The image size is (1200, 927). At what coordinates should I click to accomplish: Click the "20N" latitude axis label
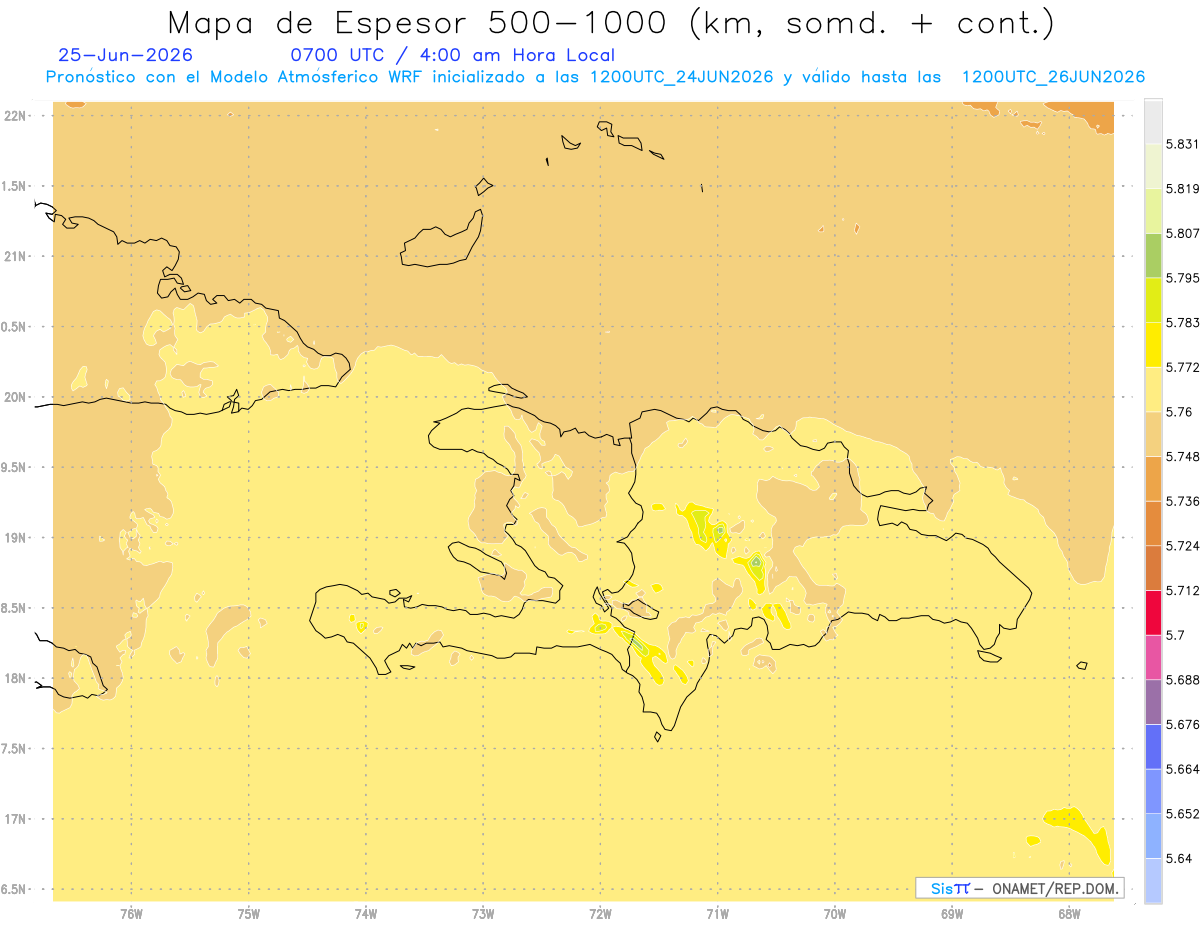point(16,397)
